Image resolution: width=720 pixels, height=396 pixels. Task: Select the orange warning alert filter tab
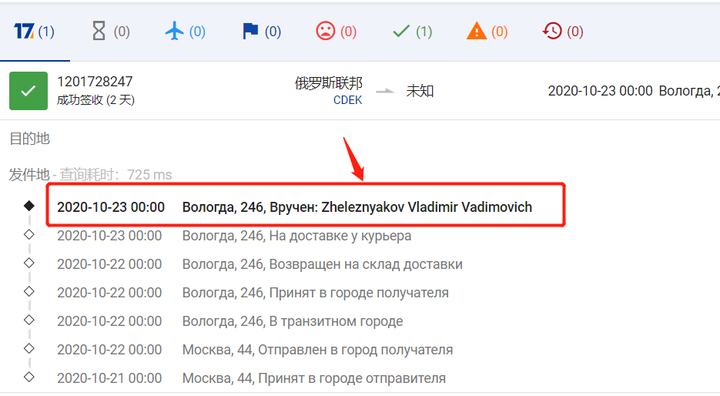487,31
